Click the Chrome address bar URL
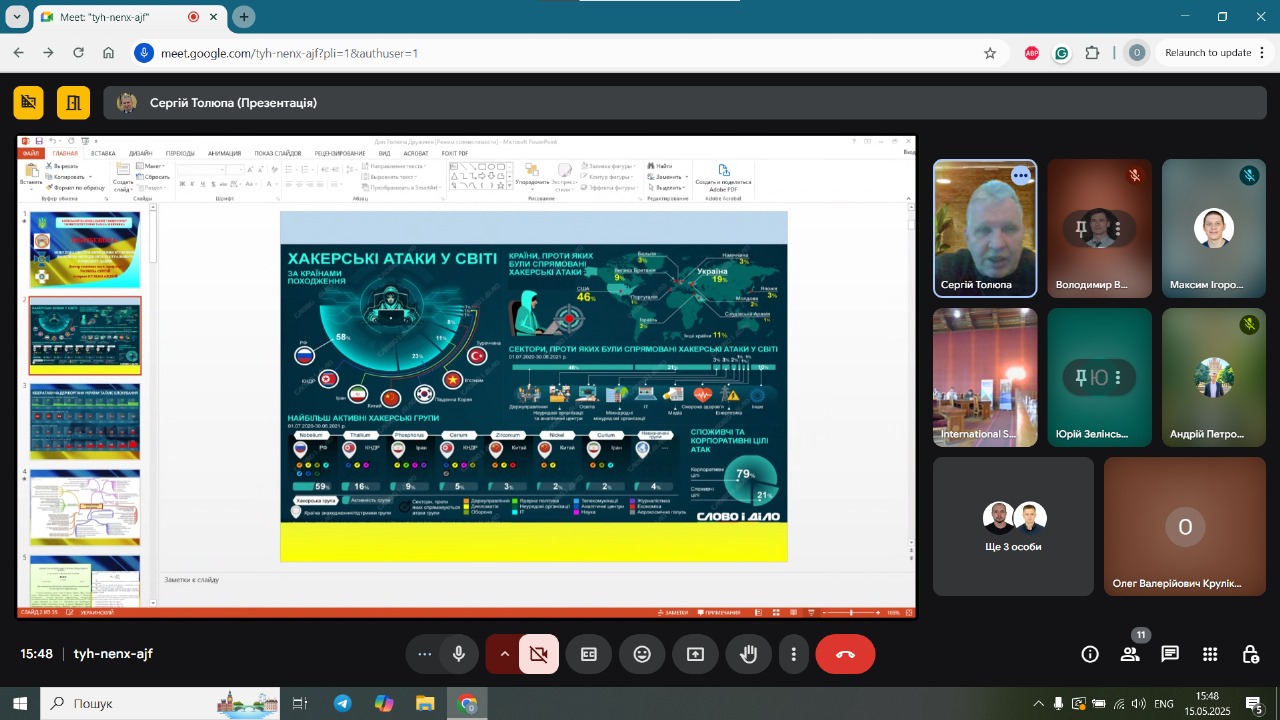Image resolution: width=1280 pixels, height=720 pixels. click(x=290, y=53)
